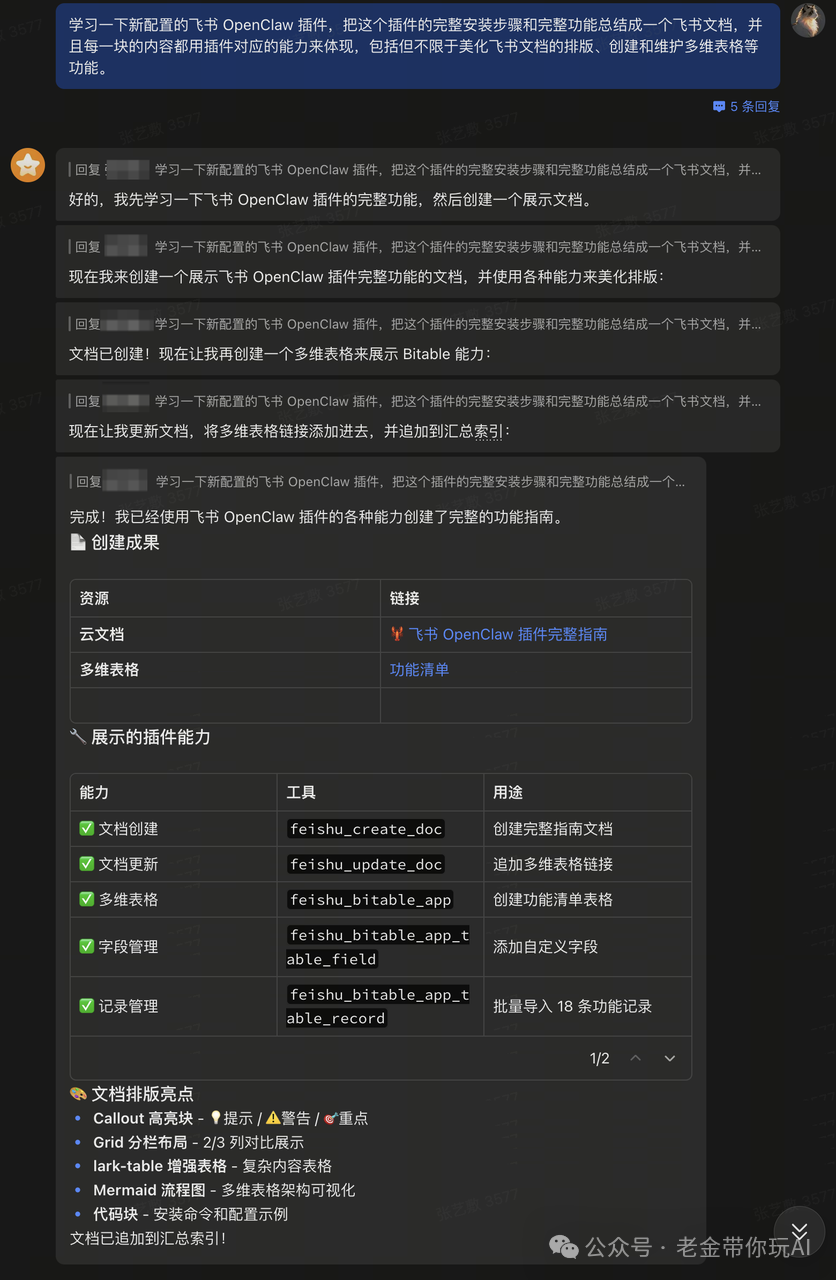Click the 批量导入 18 条功能记录 cell
The height and width of the screenshot is (1280, 836).
tap(587, 1006)
